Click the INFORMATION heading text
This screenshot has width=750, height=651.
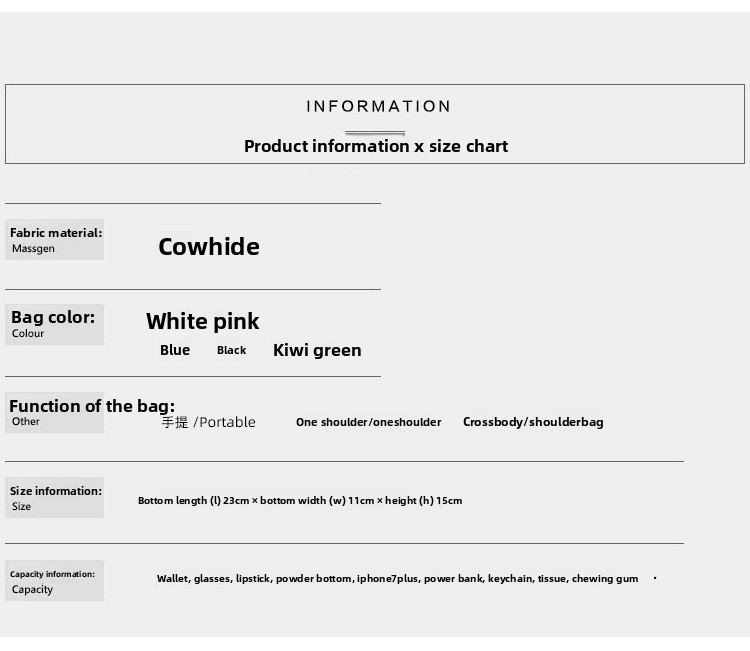click(x=378, y=106)
